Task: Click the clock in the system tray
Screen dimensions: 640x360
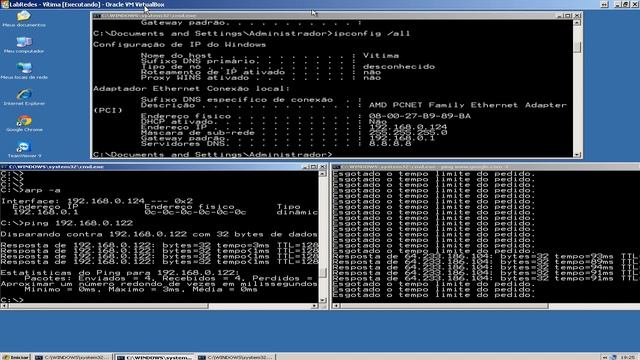Action: pos(627,357)
